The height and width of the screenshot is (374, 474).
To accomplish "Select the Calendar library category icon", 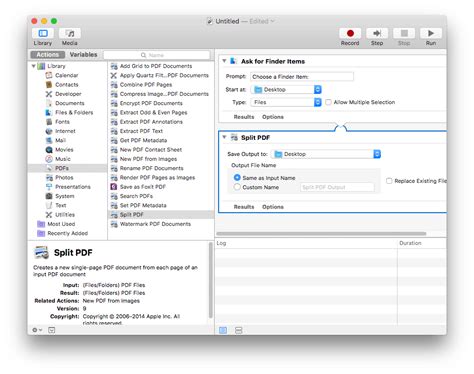I will [49, 75].
